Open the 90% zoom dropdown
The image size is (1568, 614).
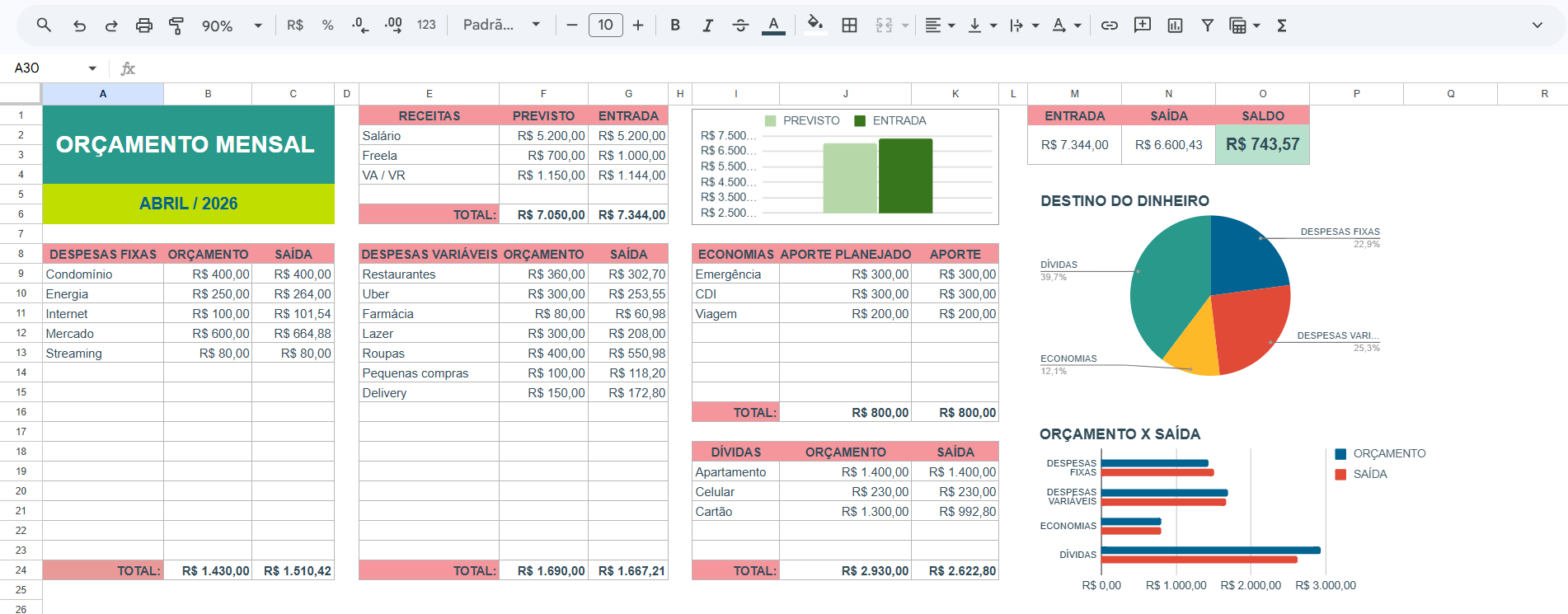click(232, 26)
